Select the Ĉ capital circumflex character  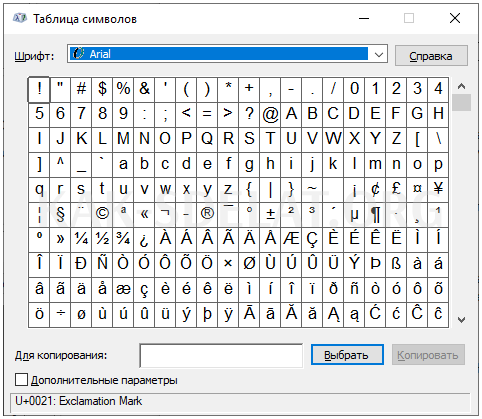point(417,314)
